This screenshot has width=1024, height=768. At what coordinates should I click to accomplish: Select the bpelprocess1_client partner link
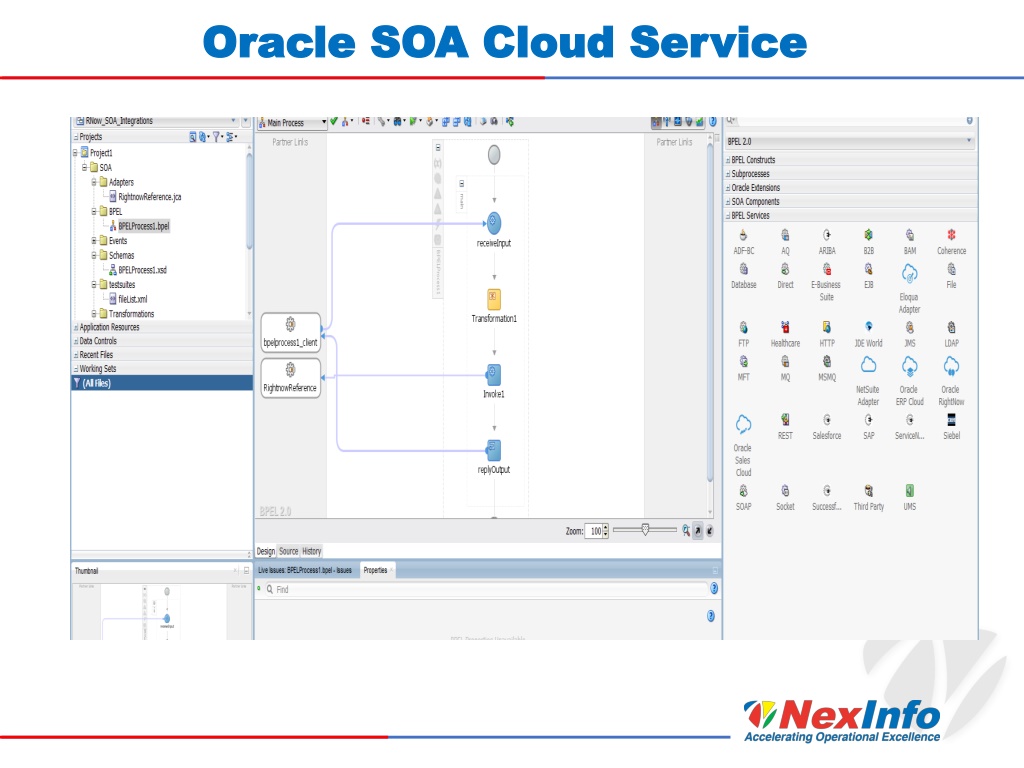(291, 332)
